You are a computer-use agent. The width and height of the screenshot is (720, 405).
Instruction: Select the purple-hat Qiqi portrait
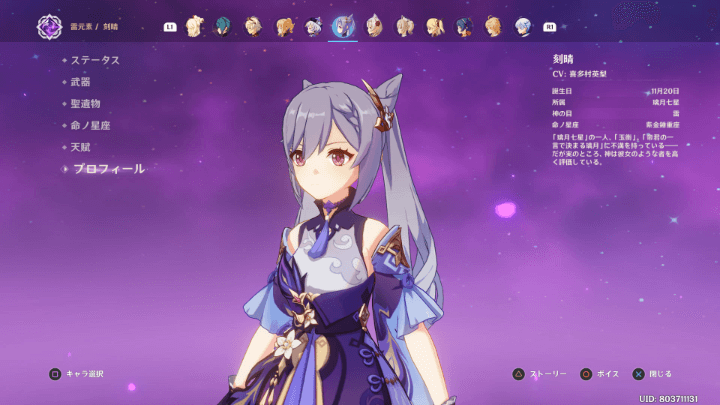tap(313, 26)
